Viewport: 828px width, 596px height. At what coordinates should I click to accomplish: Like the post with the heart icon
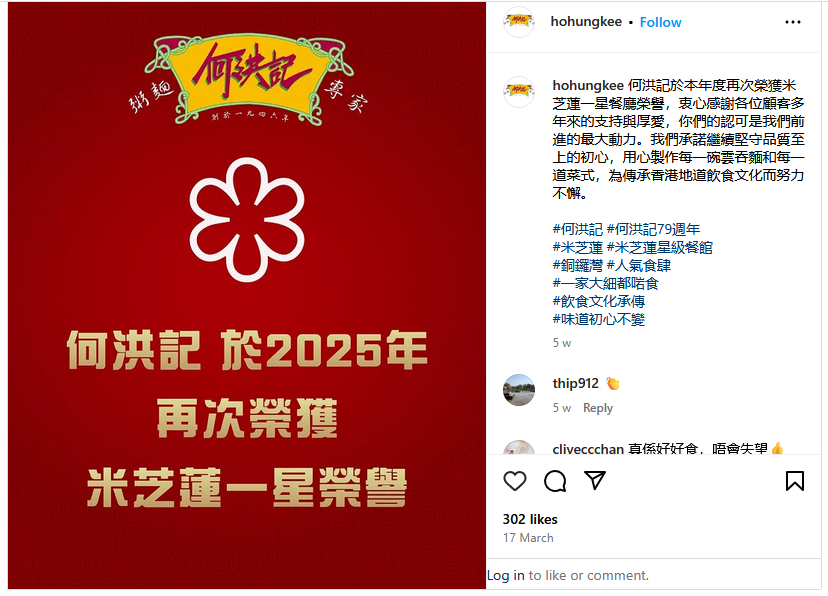(x=515, y=481)
